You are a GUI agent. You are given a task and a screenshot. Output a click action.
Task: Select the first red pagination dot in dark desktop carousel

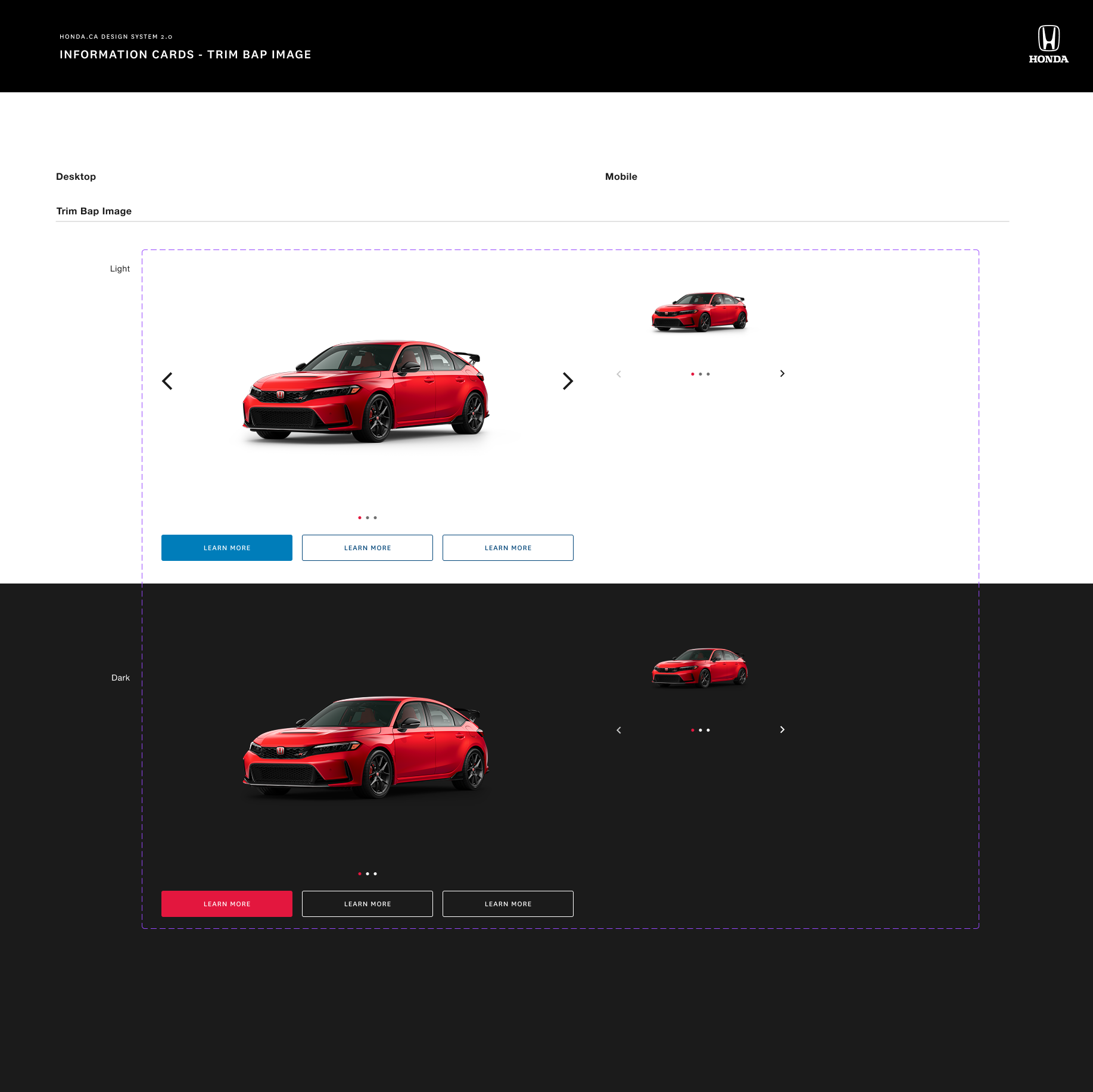(360, 873)
